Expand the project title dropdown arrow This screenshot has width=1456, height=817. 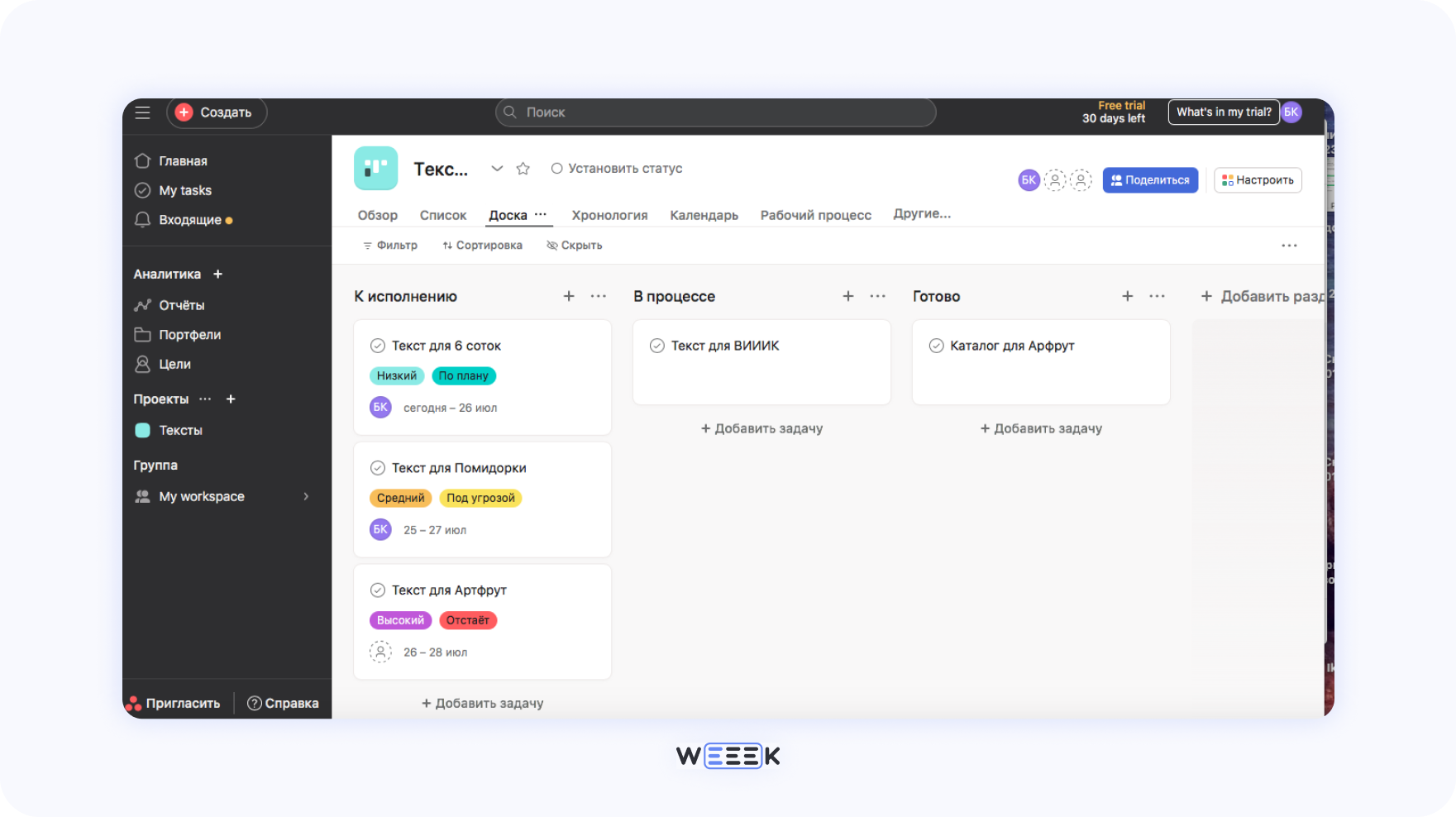pos(497,168)
